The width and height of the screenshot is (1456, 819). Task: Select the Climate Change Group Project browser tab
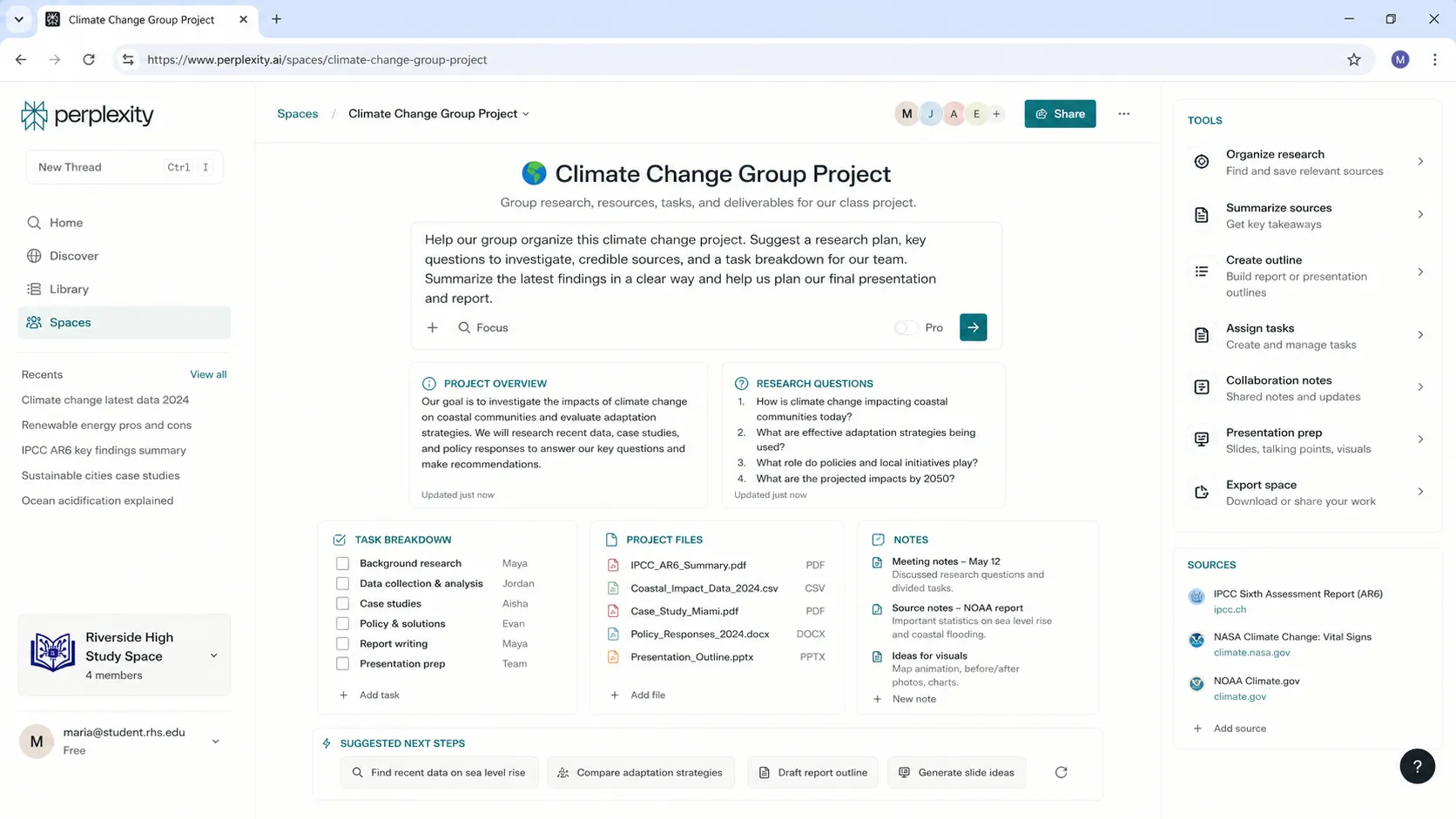click(x=147, y=19)
